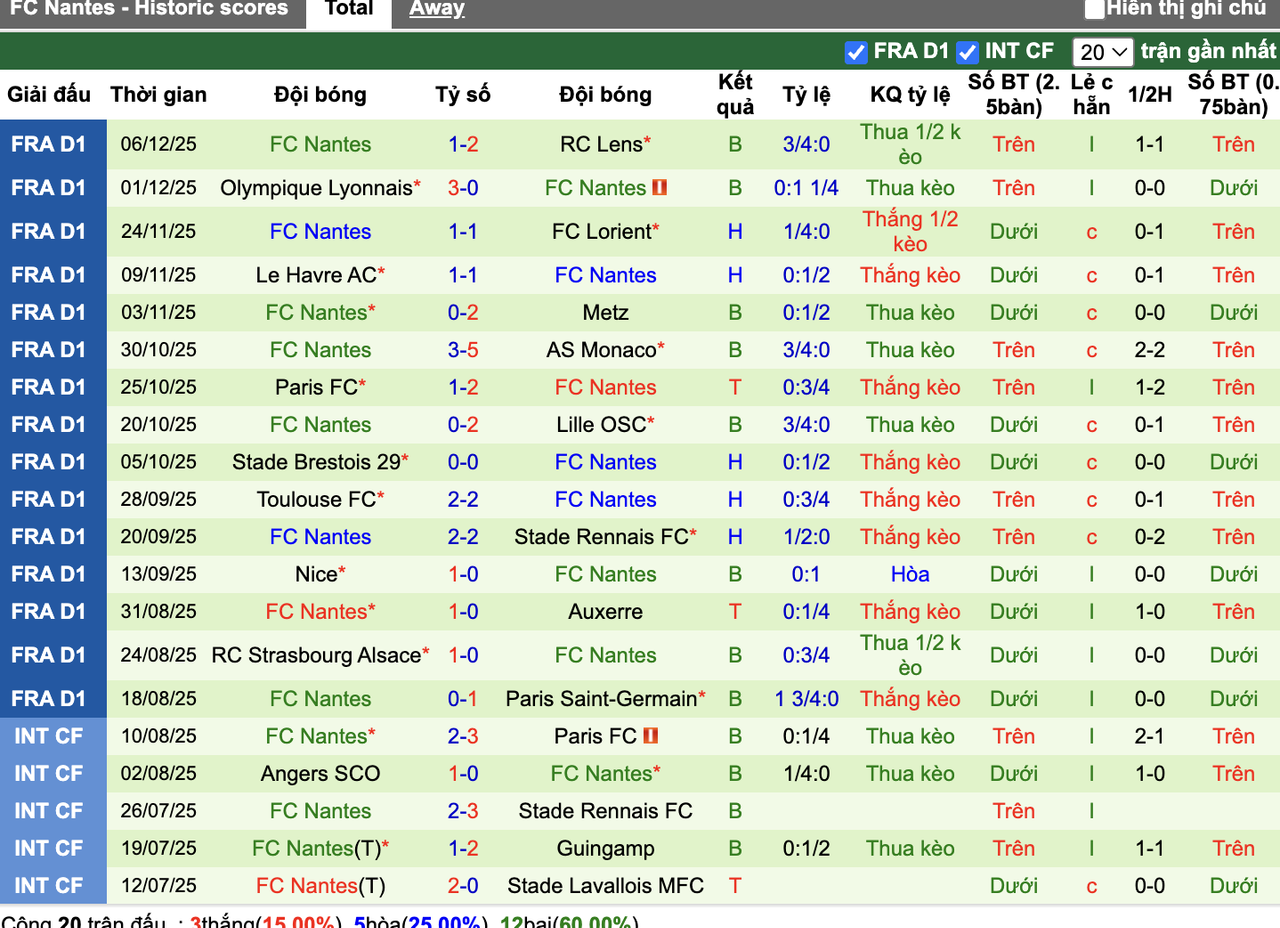Click Stade Rennais FC on 26/07/25 row
1280x928 pixels.
point(605,811)
